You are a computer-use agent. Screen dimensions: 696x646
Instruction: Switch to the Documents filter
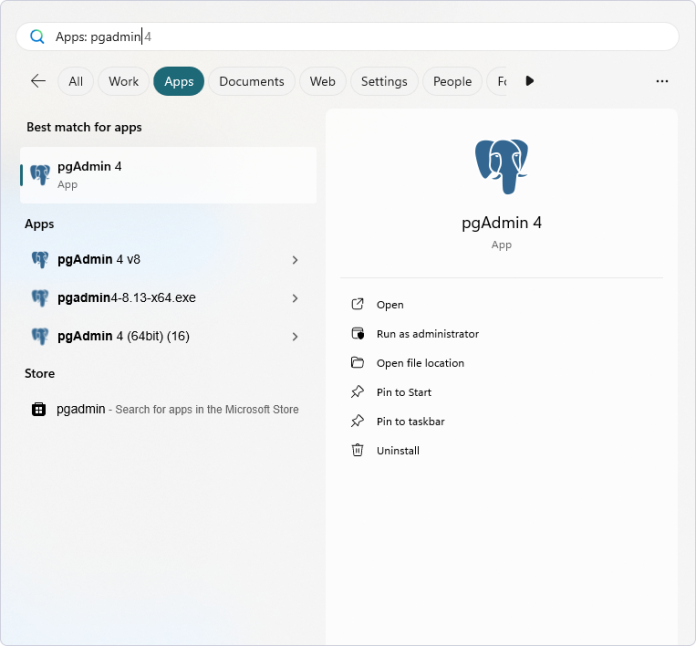[x=252, y=81]
